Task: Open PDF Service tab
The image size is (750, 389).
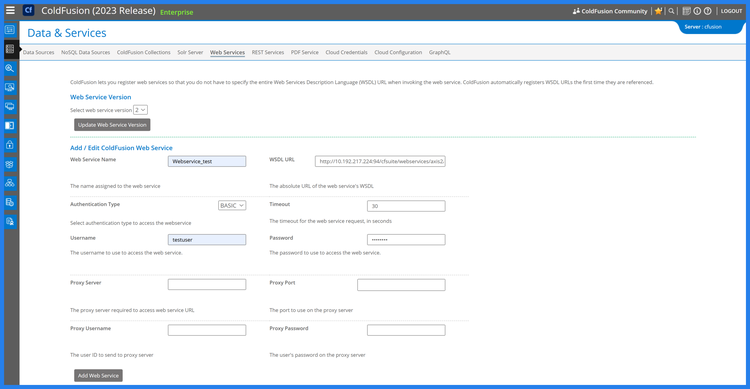Action: (x=305, y=52)
